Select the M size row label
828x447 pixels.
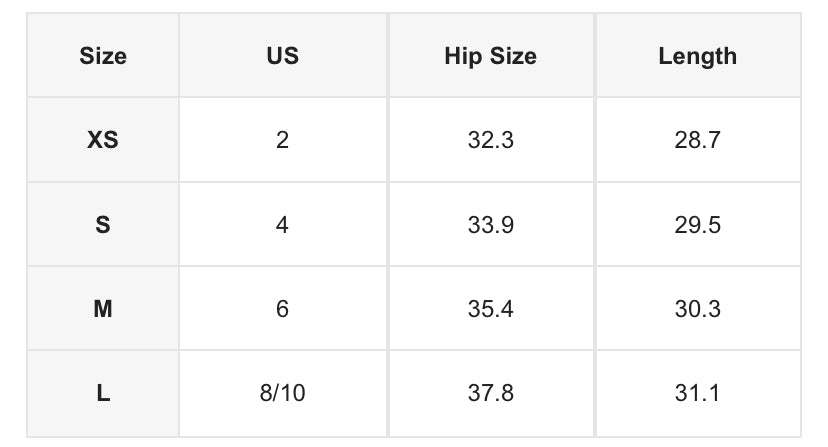click(x=103, y=309)
